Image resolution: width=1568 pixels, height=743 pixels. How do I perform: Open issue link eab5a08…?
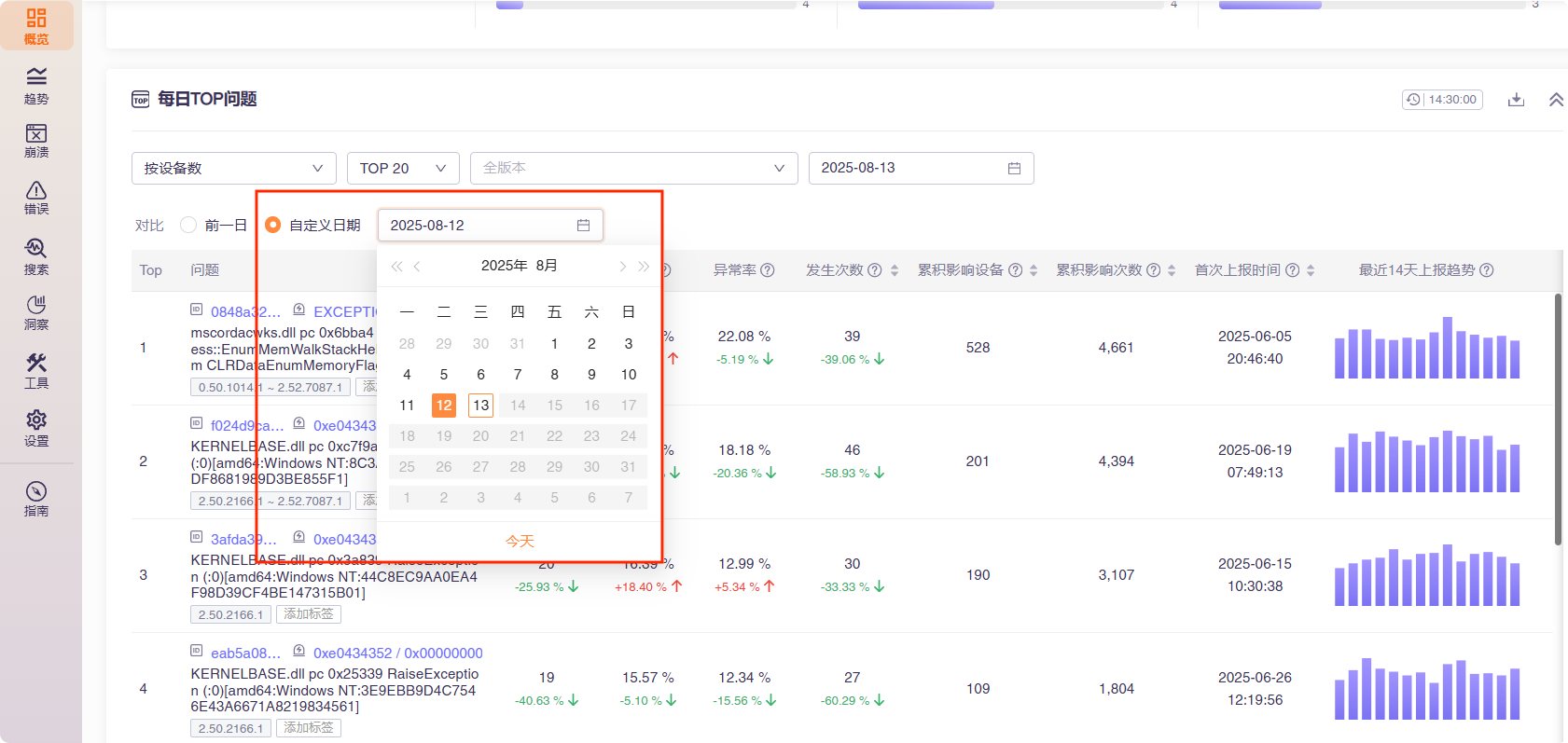245,654
